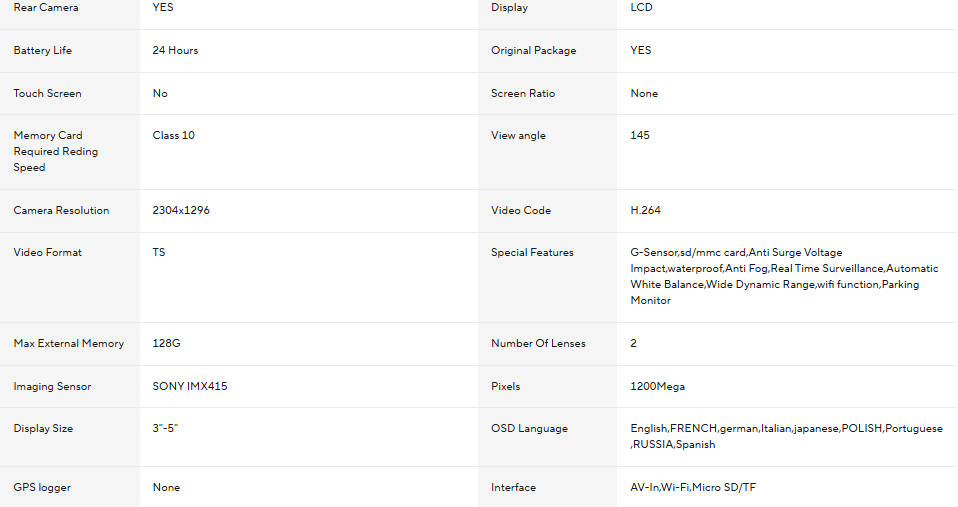The width and height of the screenshot is (958, 507).
Task: Click the SONY IMX415 imaging sensor value
Action: click(190, 387)
